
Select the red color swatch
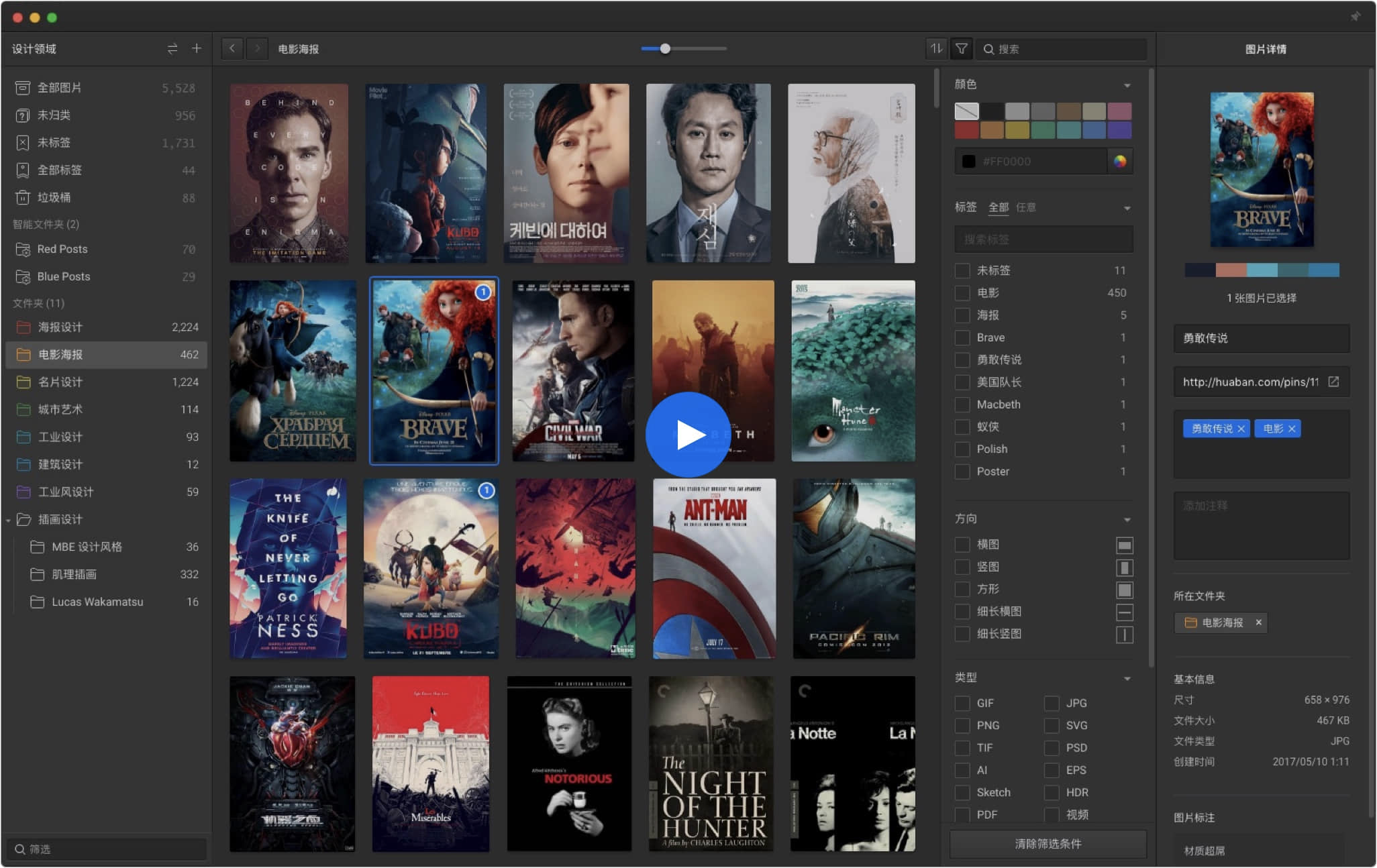coord(966,130)
